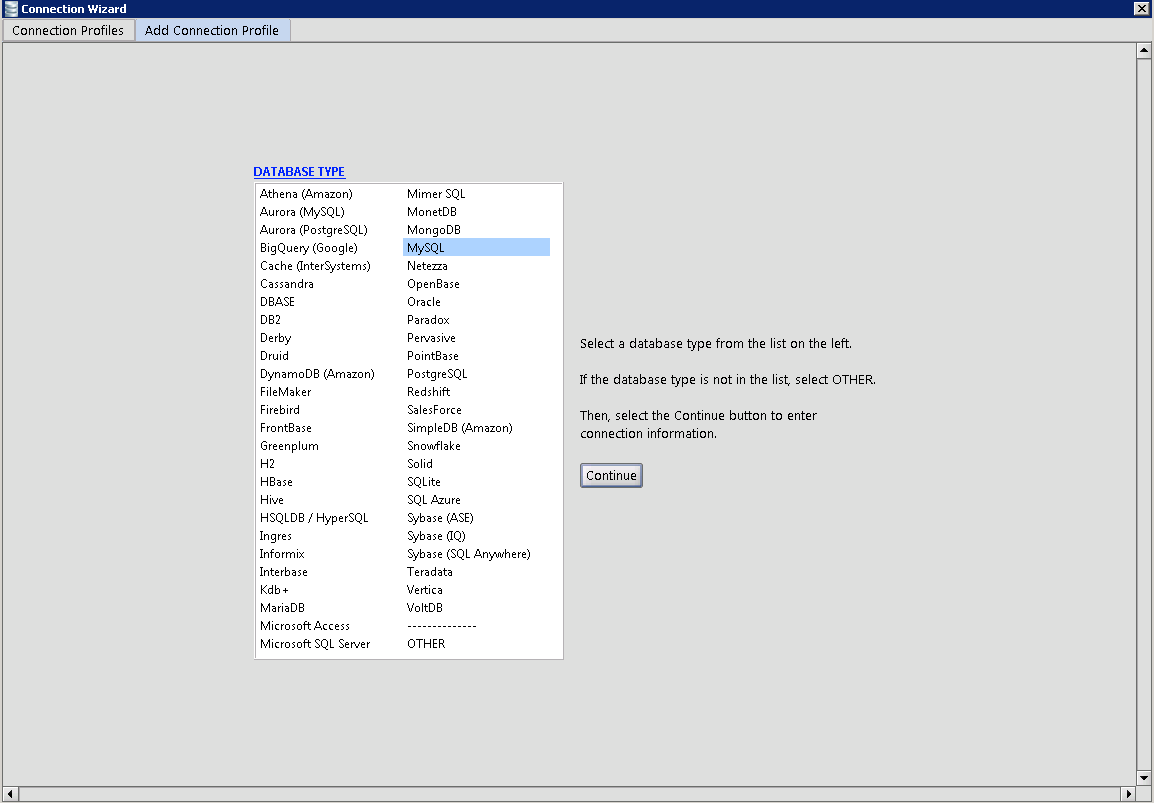The height and width of the screenshot is (803, 1154).
Task: Click the vertical scrollbar up arrow
Action: [1144, 51]
